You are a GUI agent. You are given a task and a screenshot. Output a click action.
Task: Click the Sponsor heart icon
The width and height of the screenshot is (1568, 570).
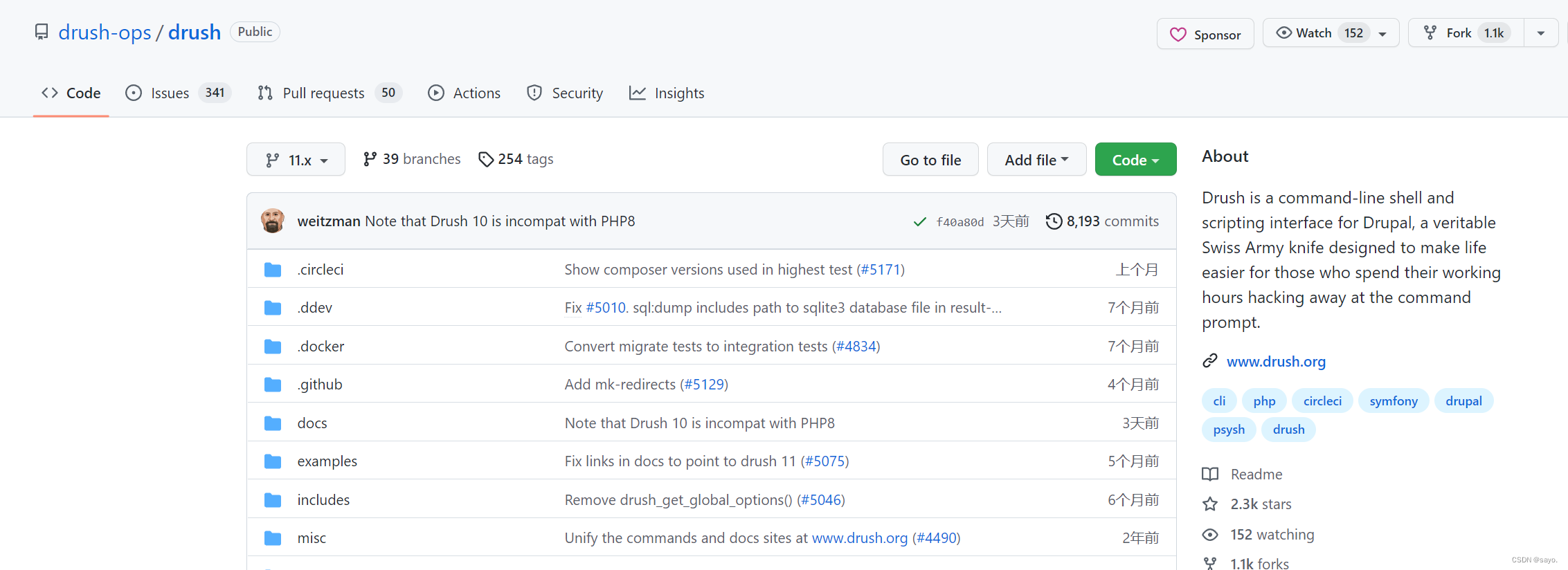tap(1178, 35)
